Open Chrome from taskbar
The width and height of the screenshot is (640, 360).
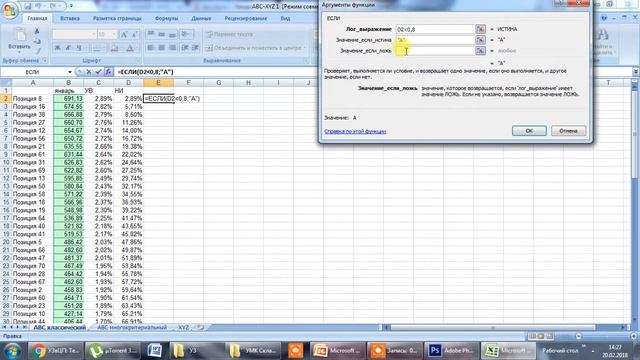(55, 351)
